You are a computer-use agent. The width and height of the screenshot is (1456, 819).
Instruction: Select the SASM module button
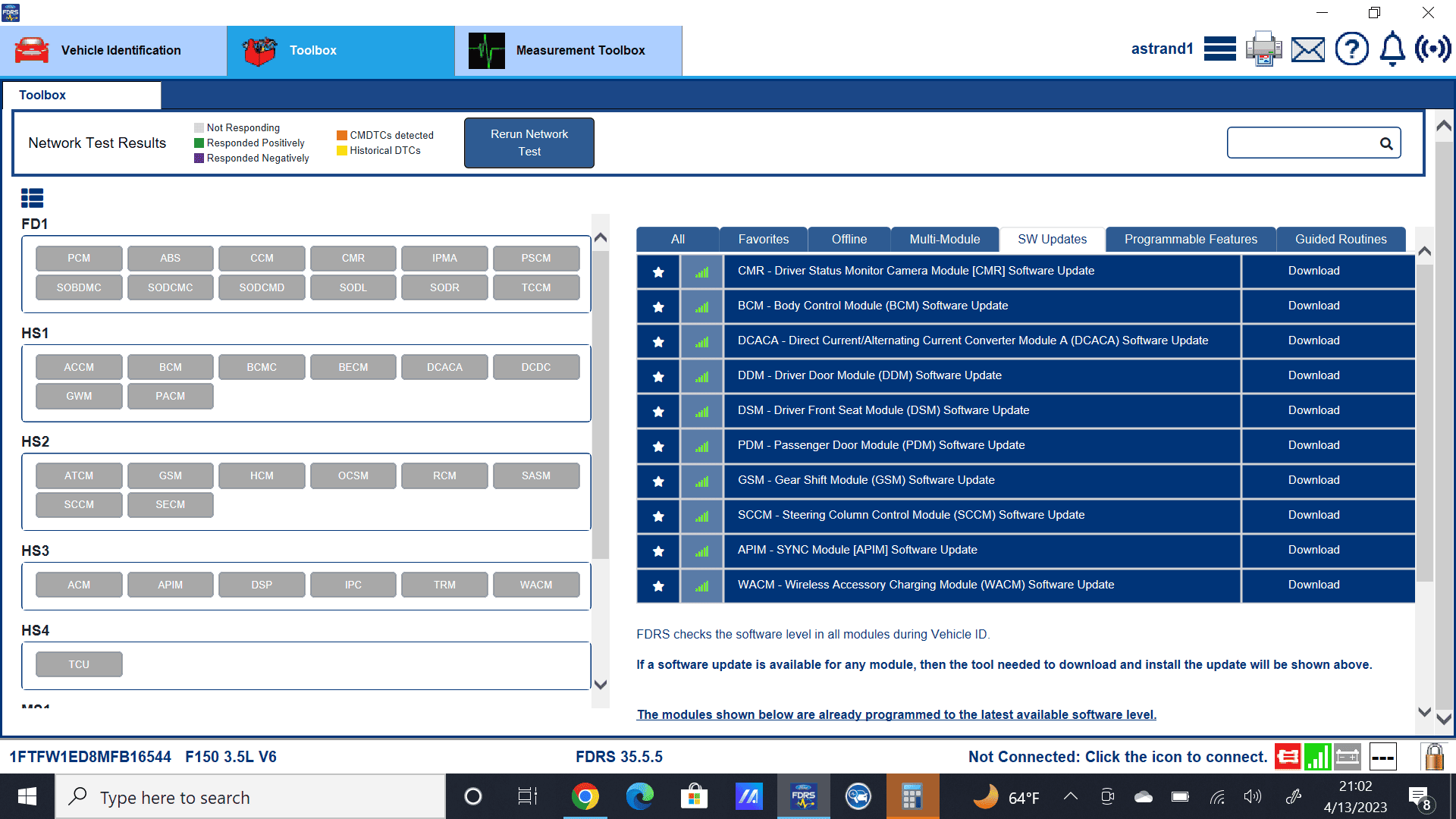pos(536,476)
